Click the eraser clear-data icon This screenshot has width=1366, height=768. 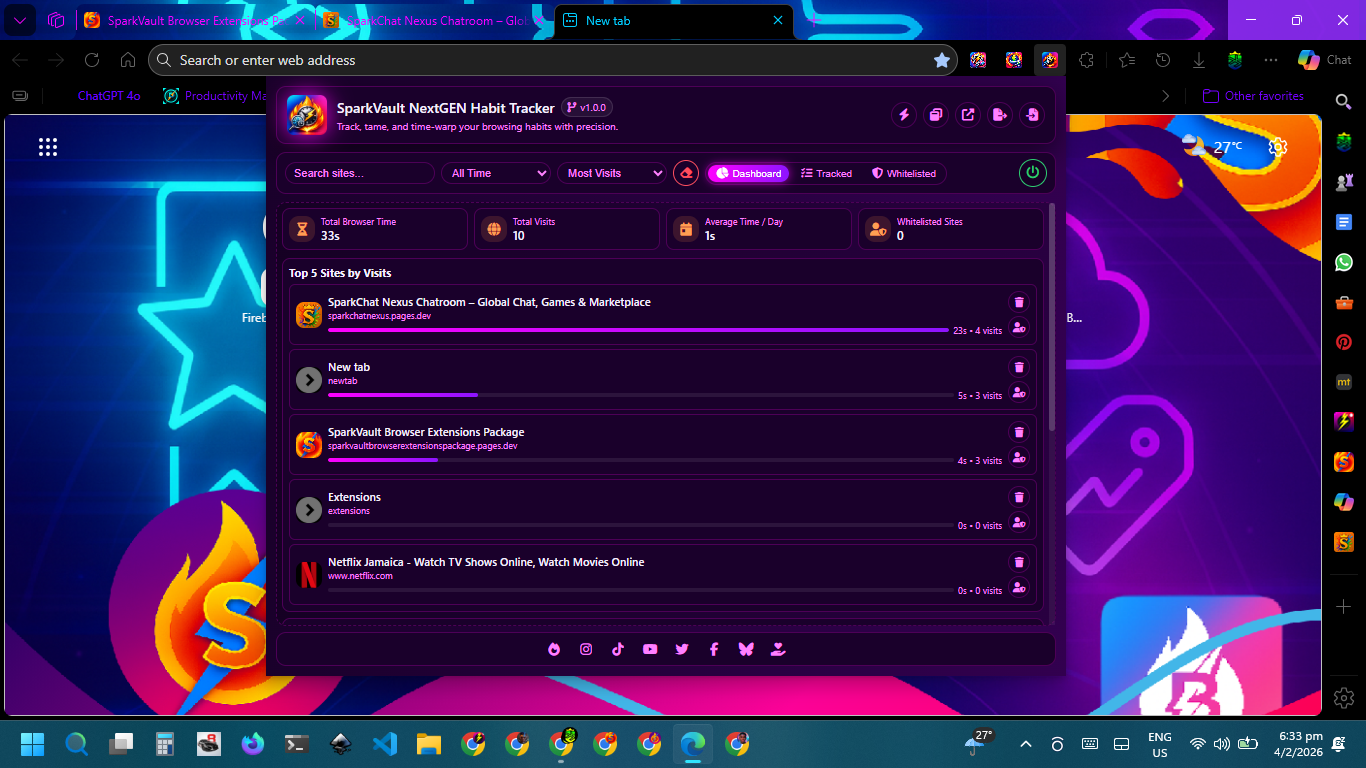(x=686, y=173)
